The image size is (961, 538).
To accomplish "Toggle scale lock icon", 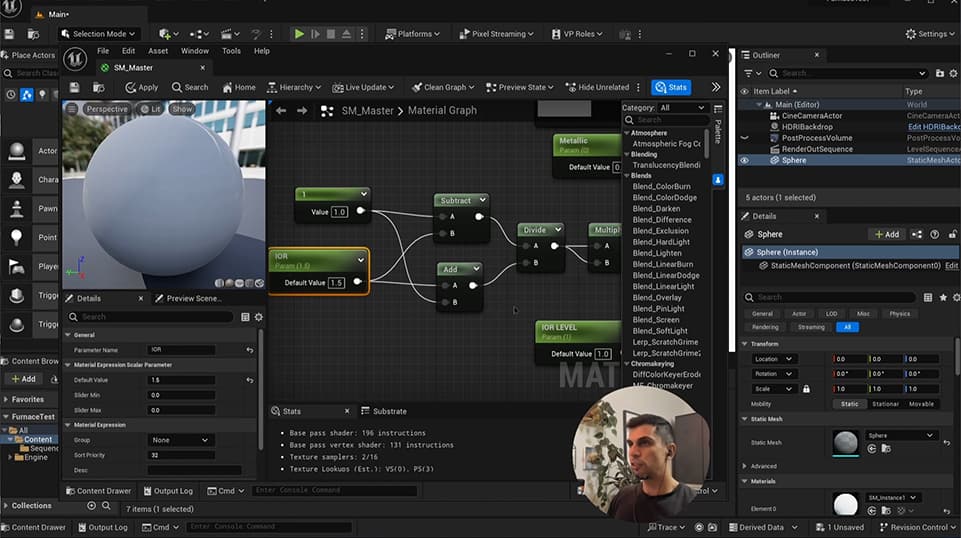I will [806, 388].
